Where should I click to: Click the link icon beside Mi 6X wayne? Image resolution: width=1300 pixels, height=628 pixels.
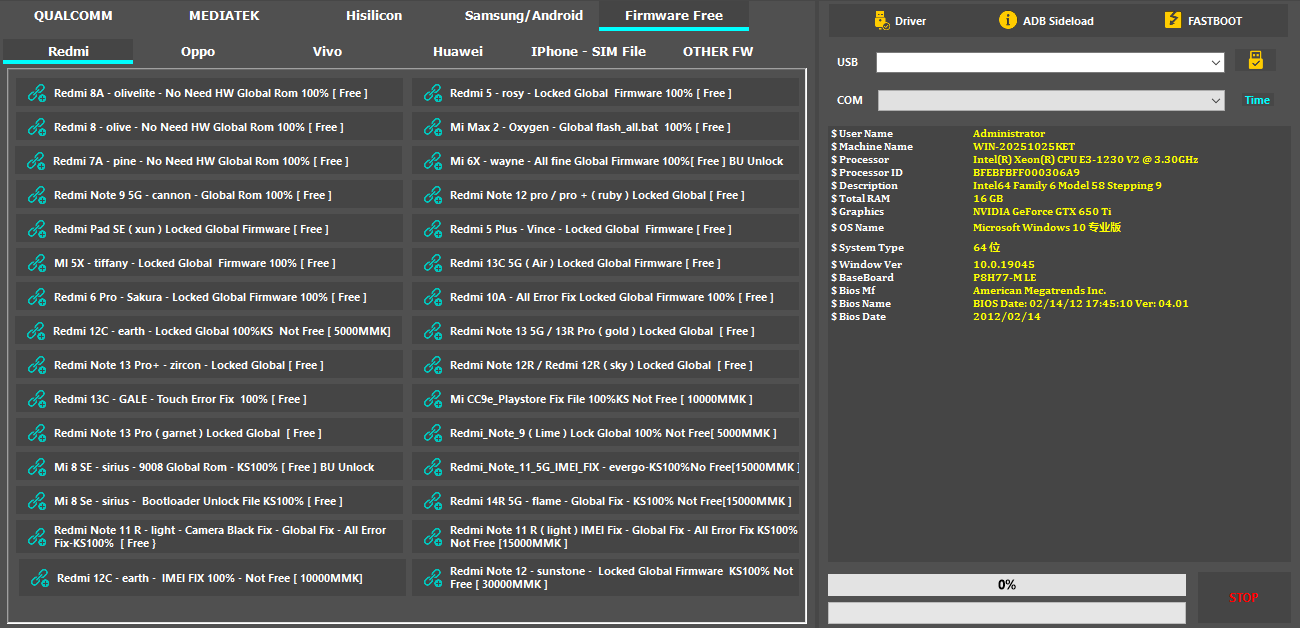tap(433, 161)
